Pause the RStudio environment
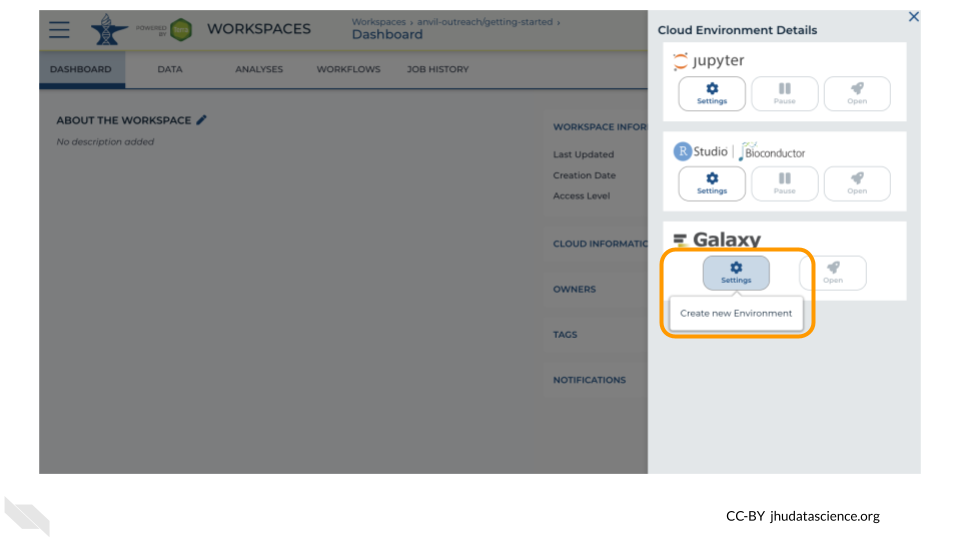 784,184
